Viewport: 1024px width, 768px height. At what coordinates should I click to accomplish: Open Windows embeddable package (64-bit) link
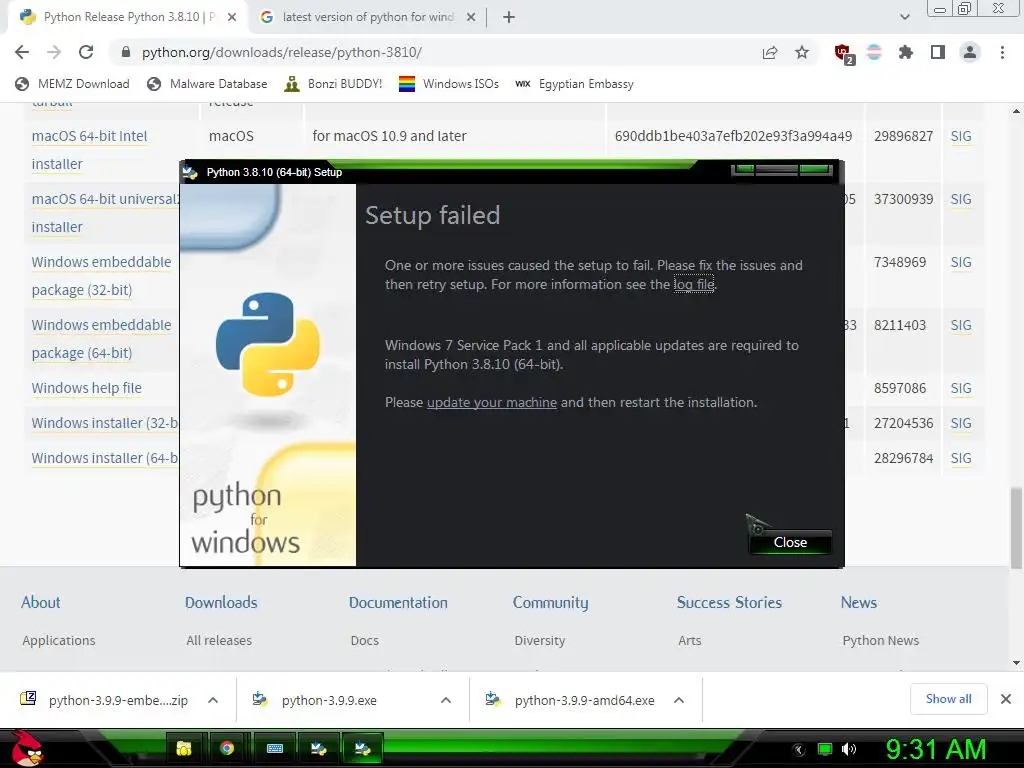coord(101,338)
